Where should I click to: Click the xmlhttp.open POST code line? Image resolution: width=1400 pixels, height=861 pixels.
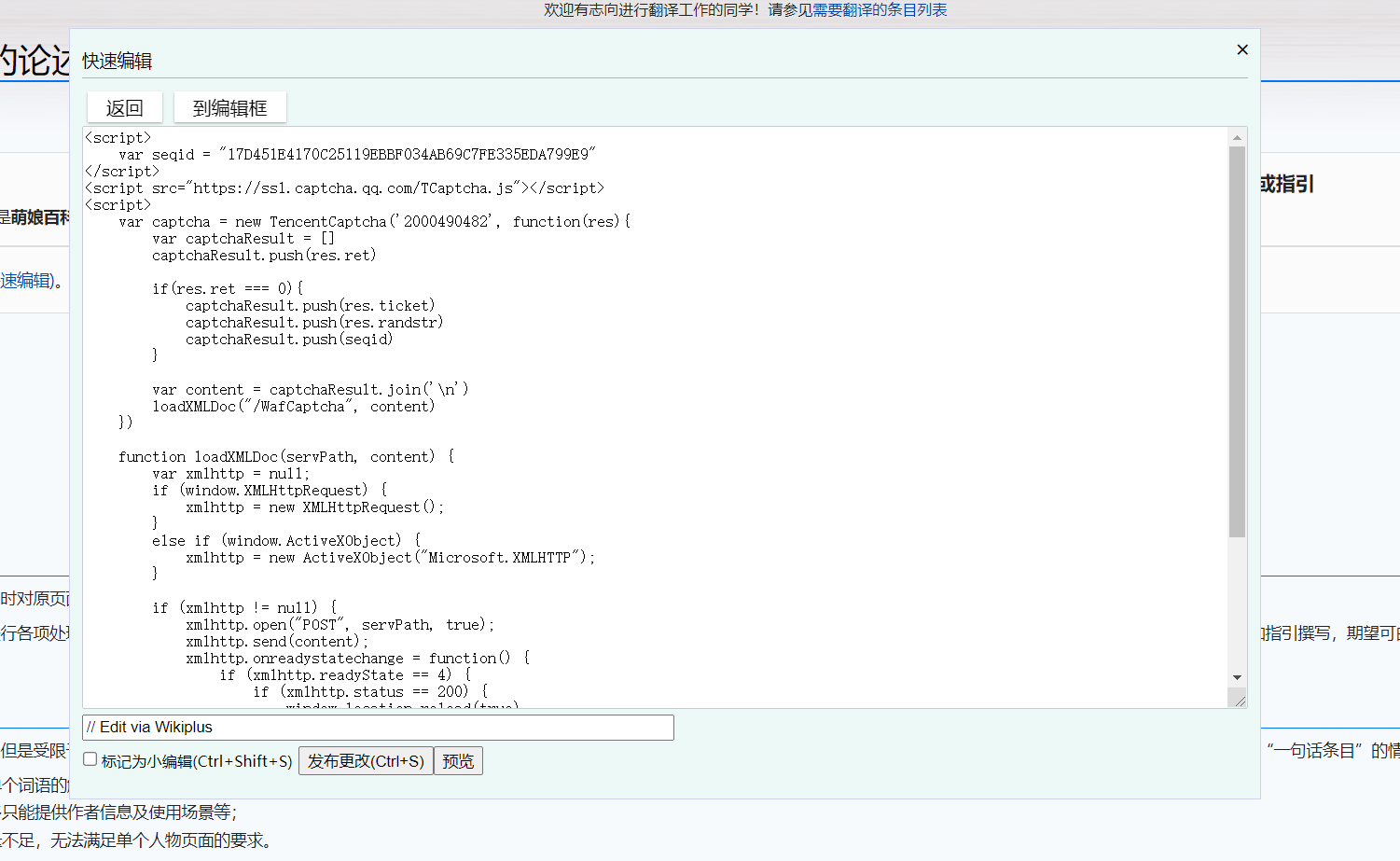(x=340, y=625)
